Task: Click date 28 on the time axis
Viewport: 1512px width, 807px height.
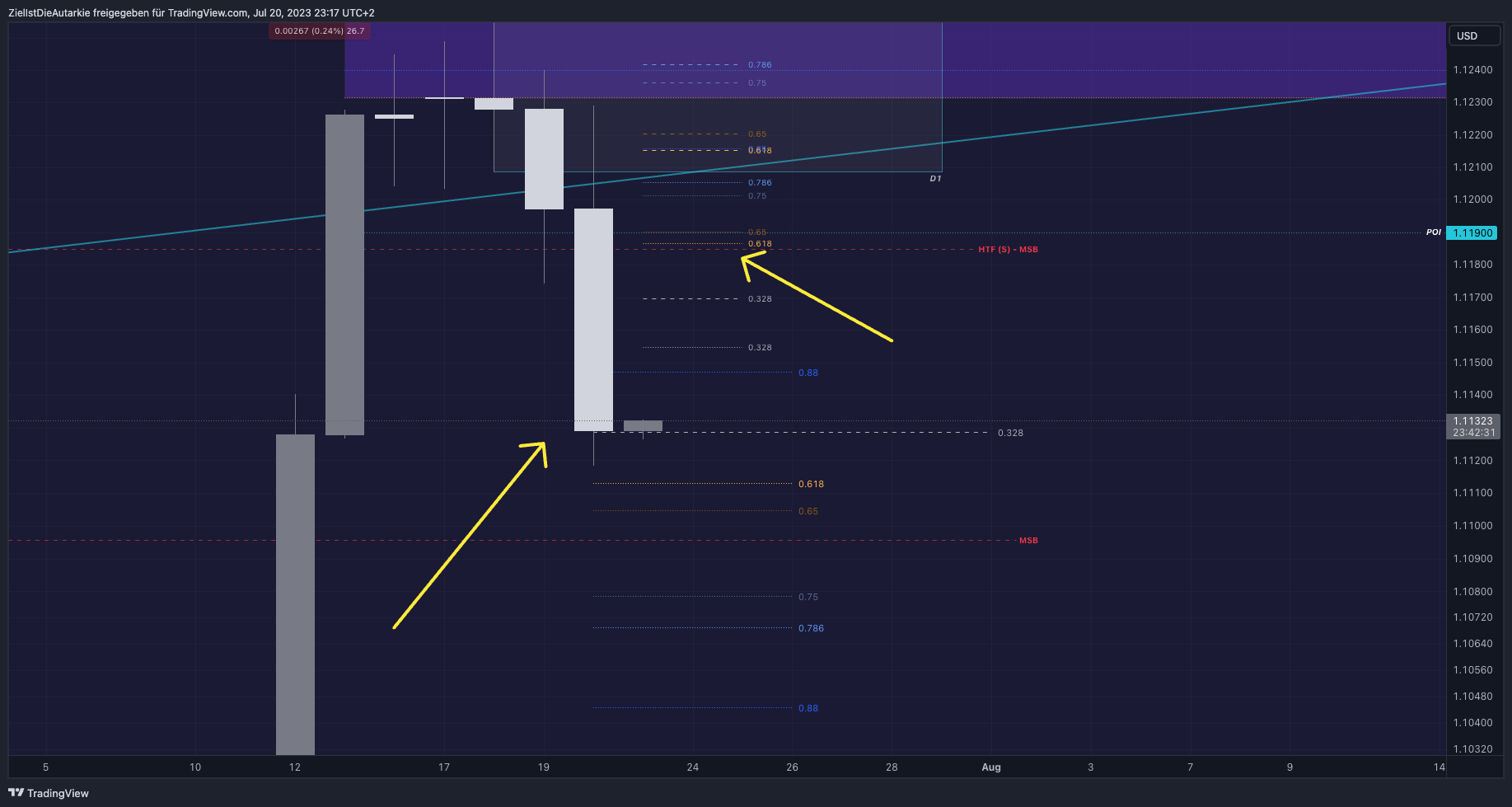Action: pyautogui.click(x=892, y=767)
